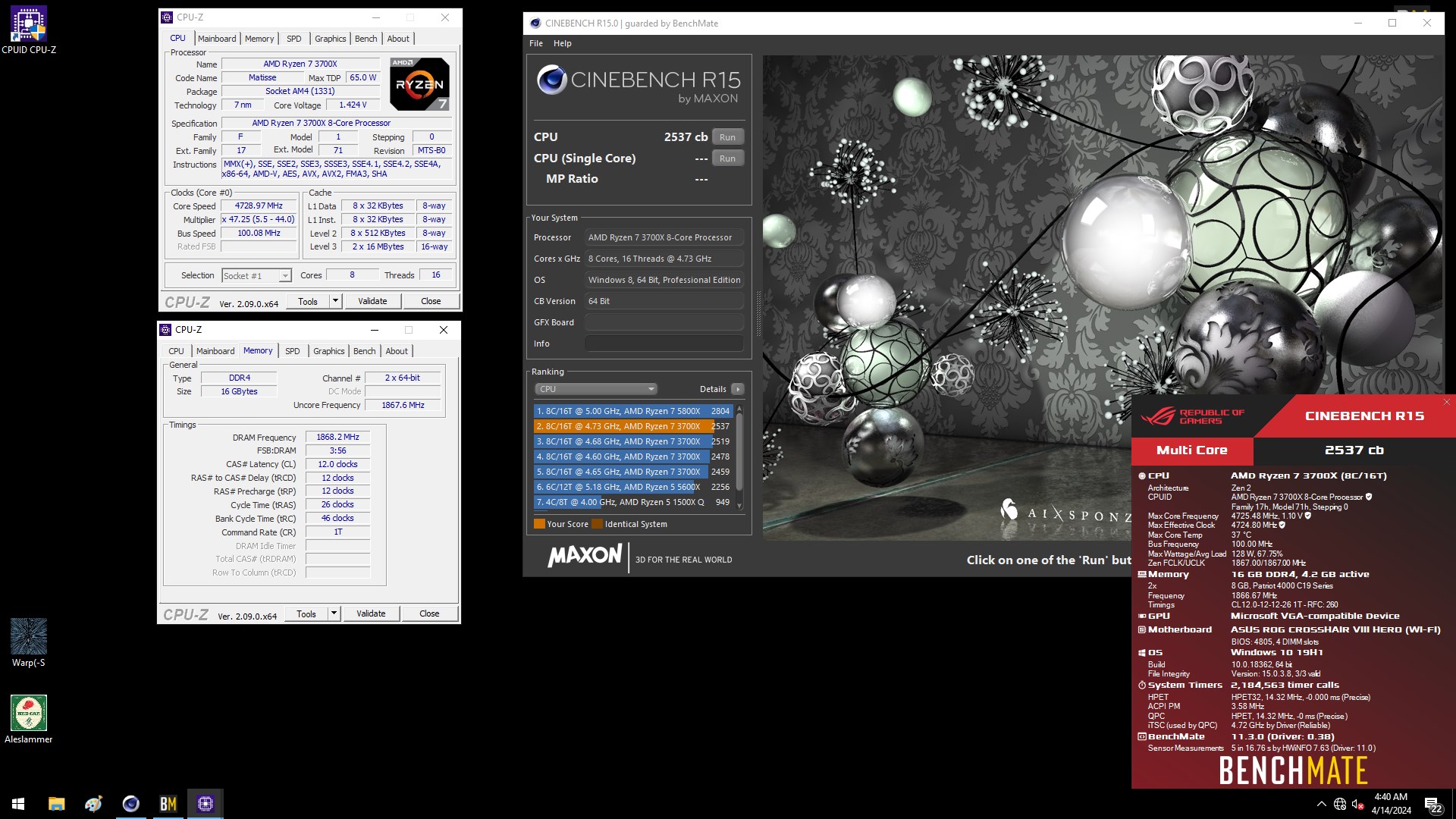The height and width of the screenshot is (819, 1456).
Task: Open File Explorer from the taskbar
Action: coord(56,804)
